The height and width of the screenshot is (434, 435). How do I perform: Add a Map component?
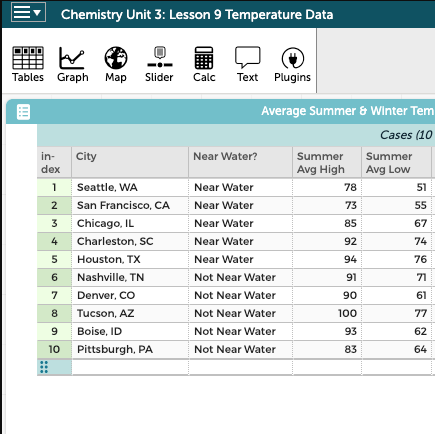click(116, 64)
